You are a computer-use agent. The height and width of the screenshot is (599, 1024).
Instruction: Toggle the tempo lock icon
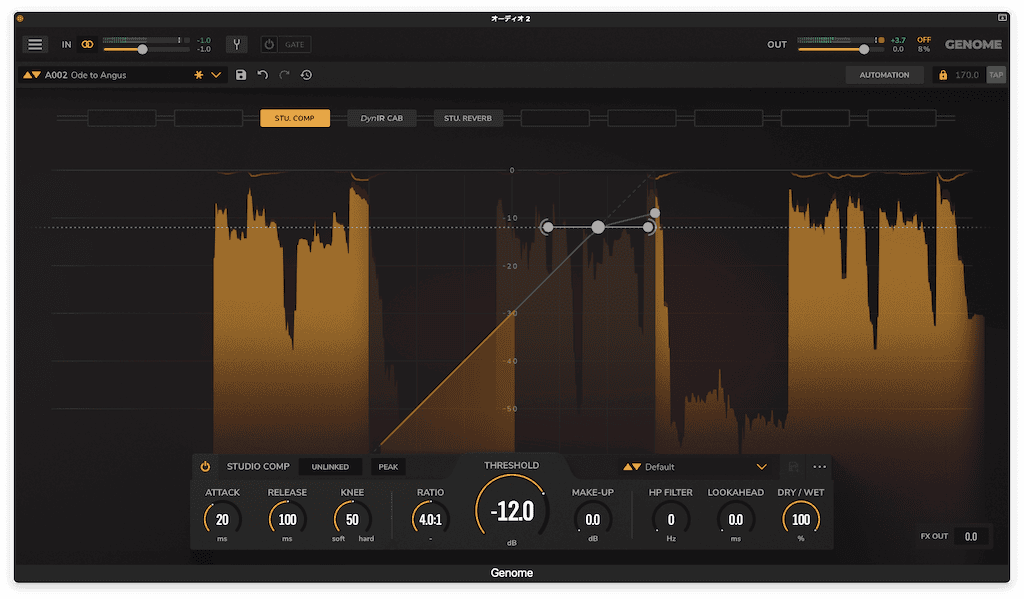(943, 75)
